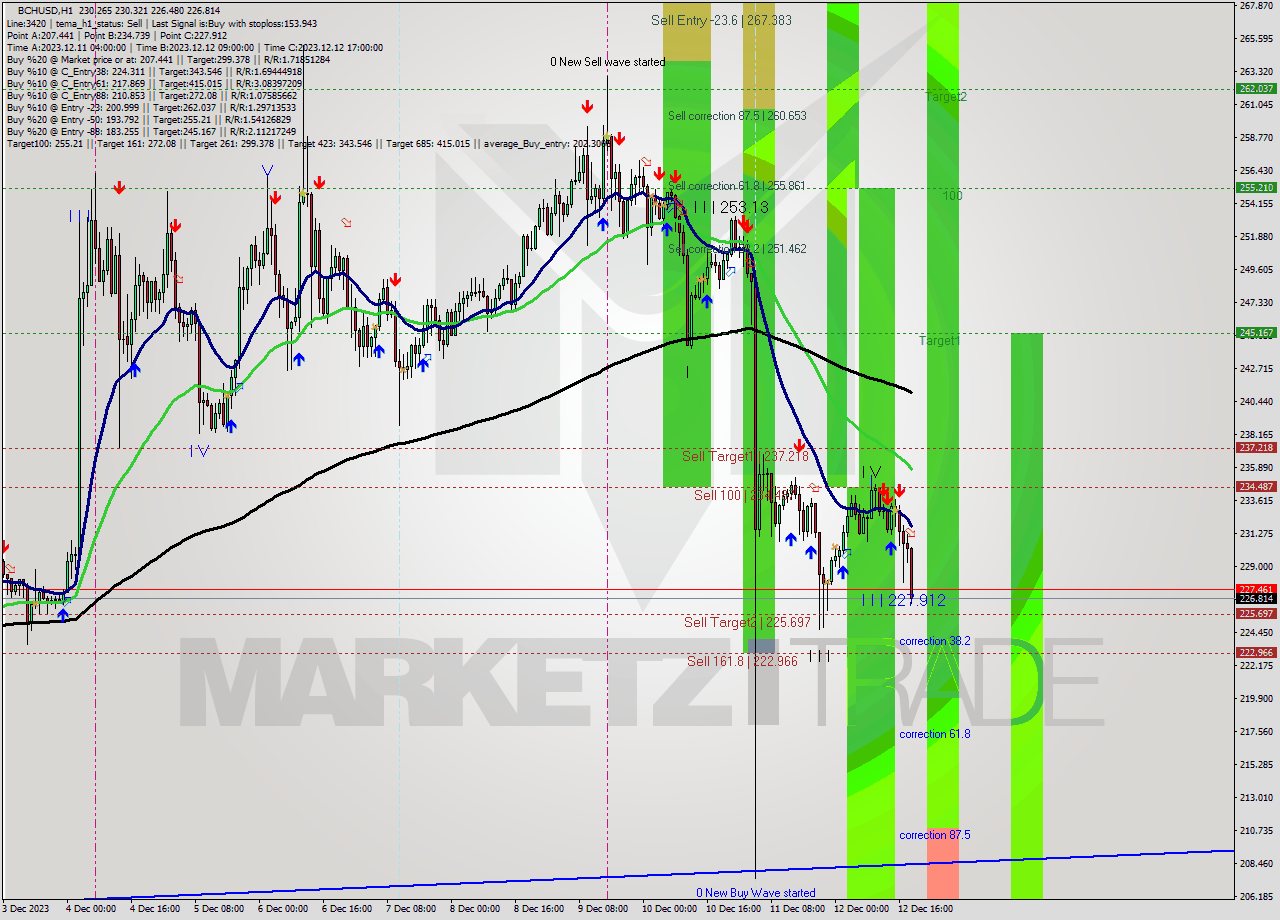1280x920 pixels.
Task: Select the red 222.966 price tag
Action: pos(1256,653)
